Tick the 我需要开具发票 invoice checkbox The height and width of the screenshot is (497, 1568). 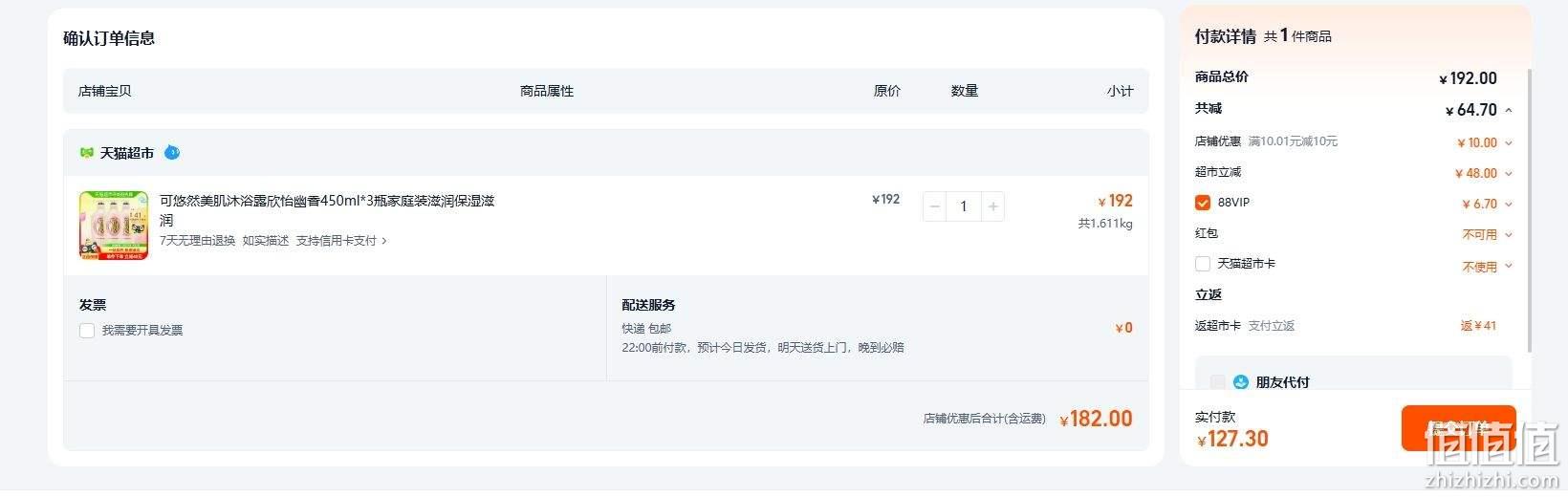87,331
